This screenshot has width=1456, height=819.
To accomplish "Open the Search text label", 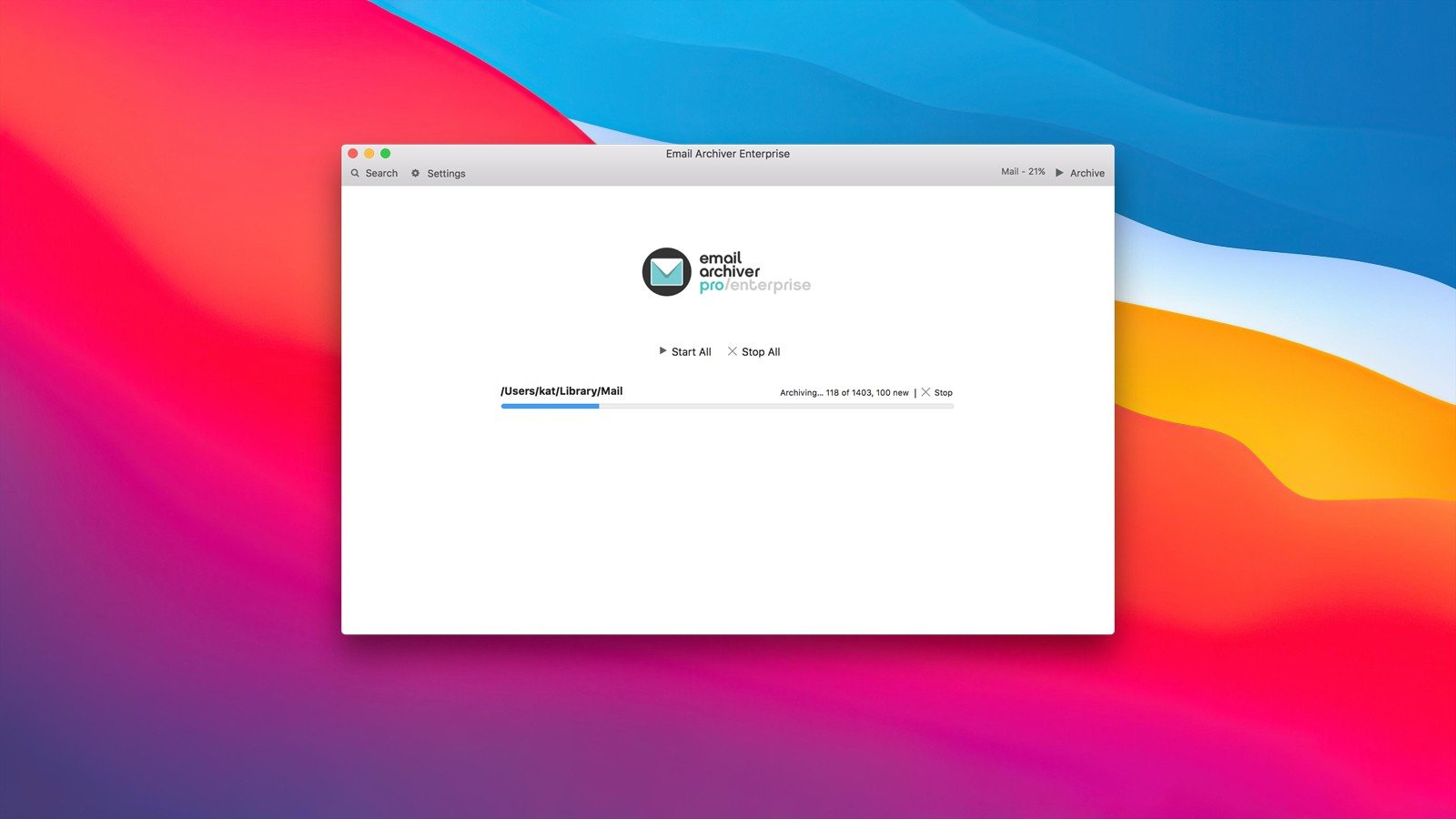I will (x=381, y=173).
